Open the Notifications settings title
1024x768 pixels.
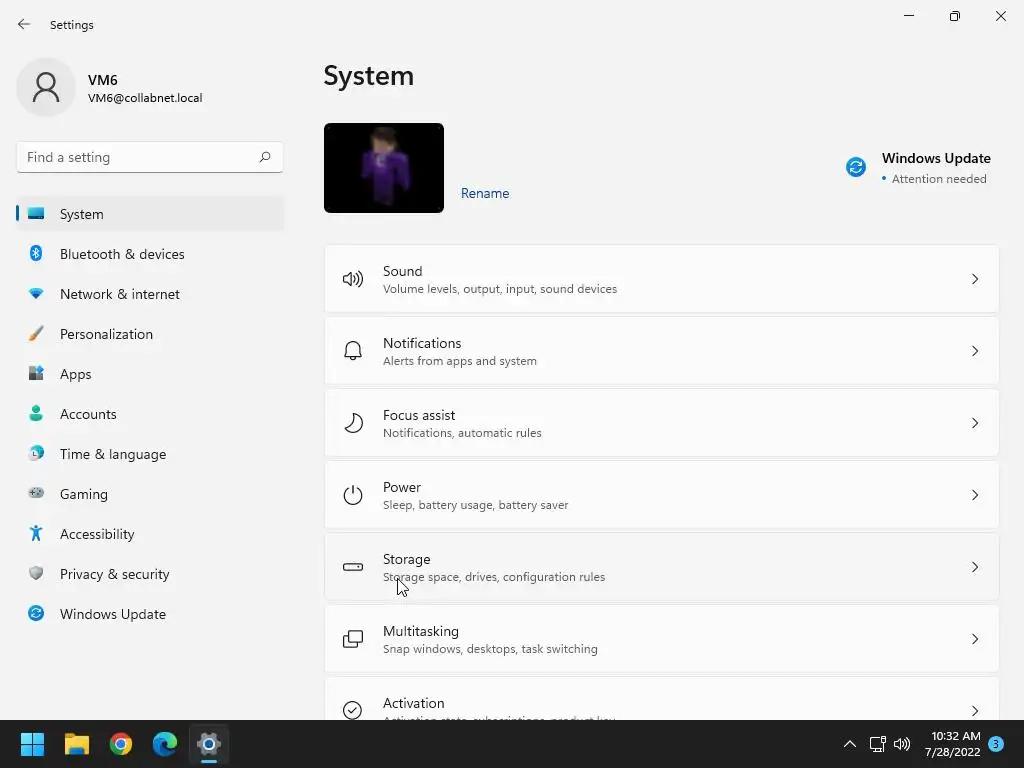tap(422, 343)
